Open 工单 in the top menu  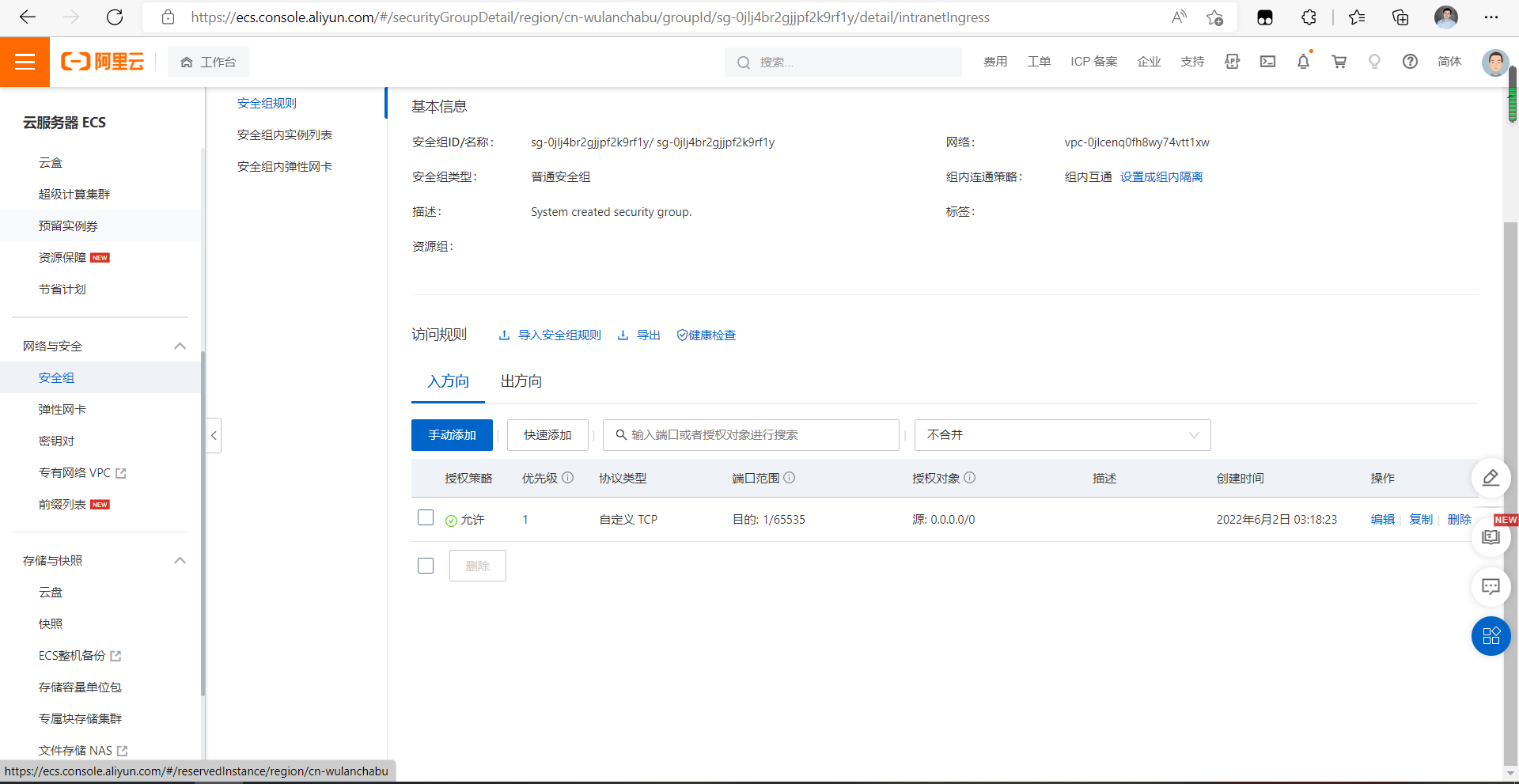tap(1039, 62)
